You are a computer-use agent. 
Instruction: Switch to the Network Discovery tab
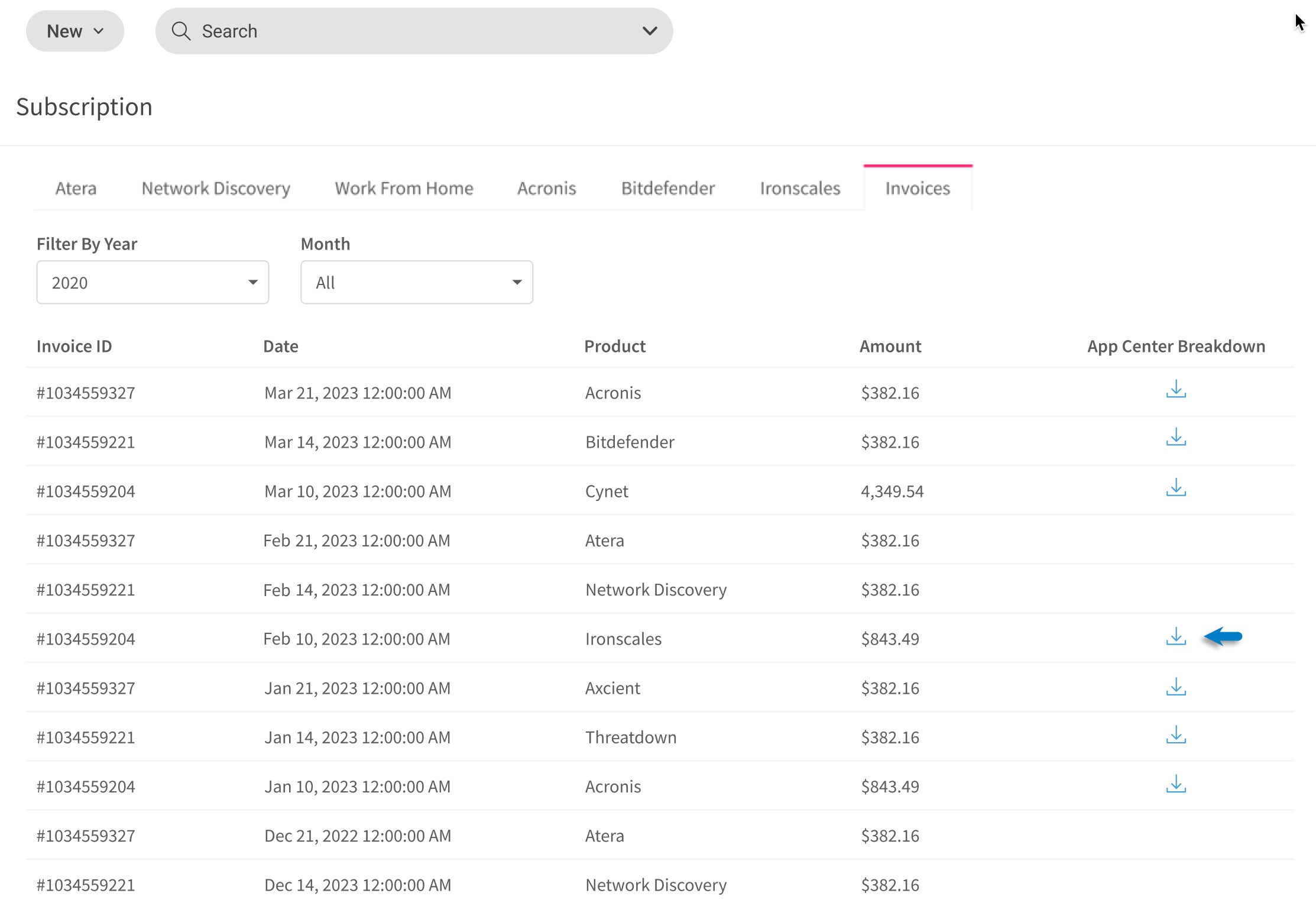[x=216, y=188]
